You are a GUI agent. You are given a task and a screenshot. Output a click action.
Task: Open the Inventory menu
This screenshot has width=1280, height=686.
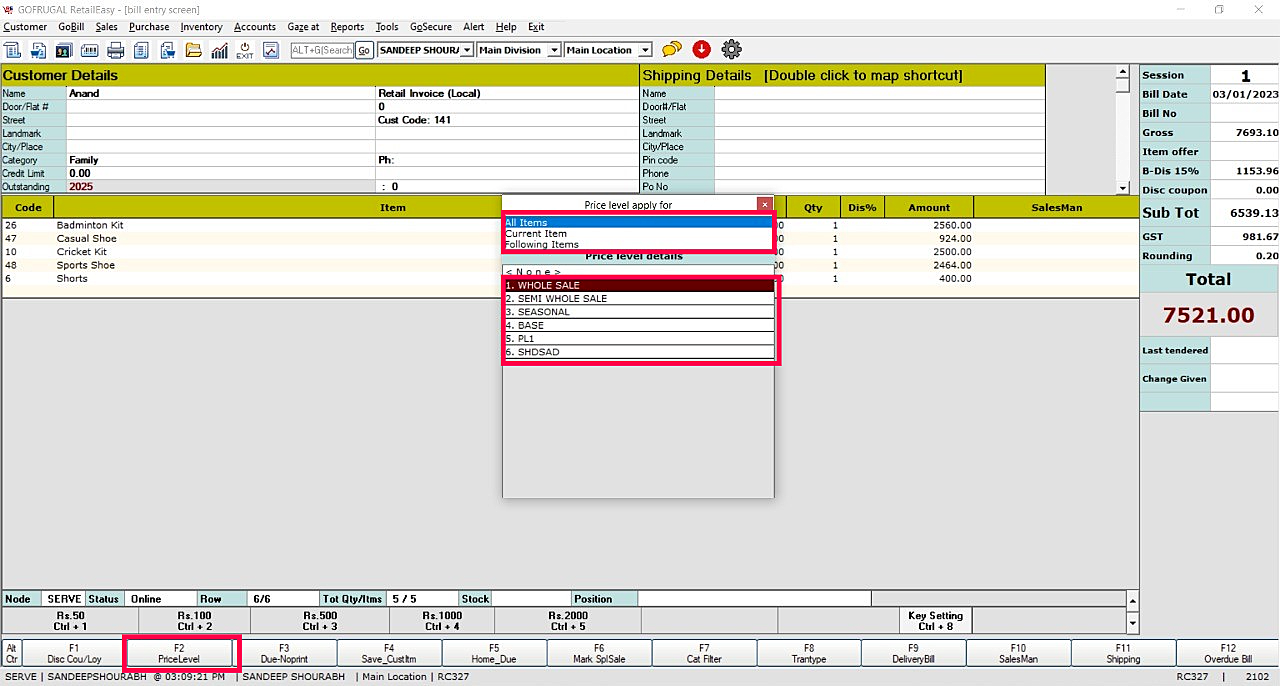pos(201,27)
